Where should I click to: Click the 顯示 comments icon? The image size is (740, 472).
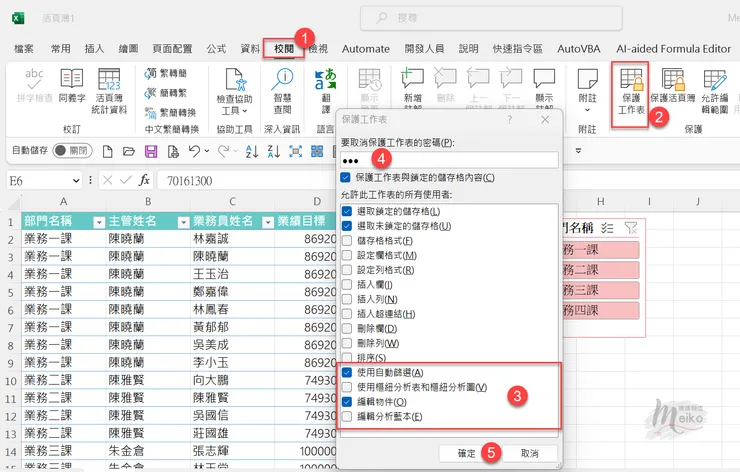point(544,78)
